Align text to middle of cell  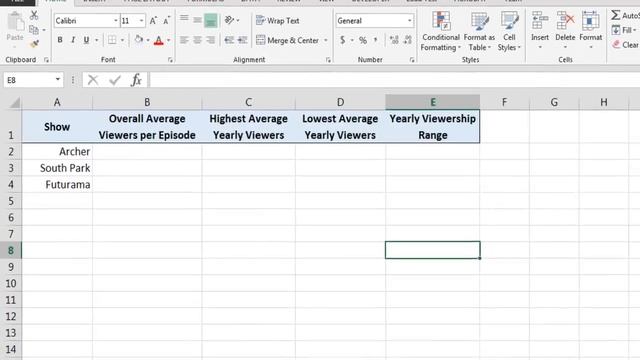(x=198, y=20)
